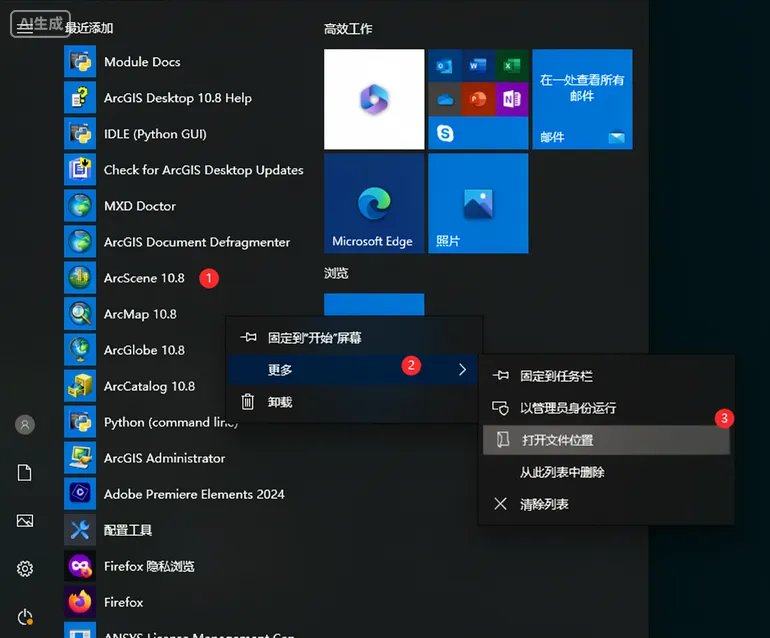Launch ArcGIS Desktop 10.8 Help icon
Image resolution: width=770 pixels, height=638 pixels.
(80, 98)
